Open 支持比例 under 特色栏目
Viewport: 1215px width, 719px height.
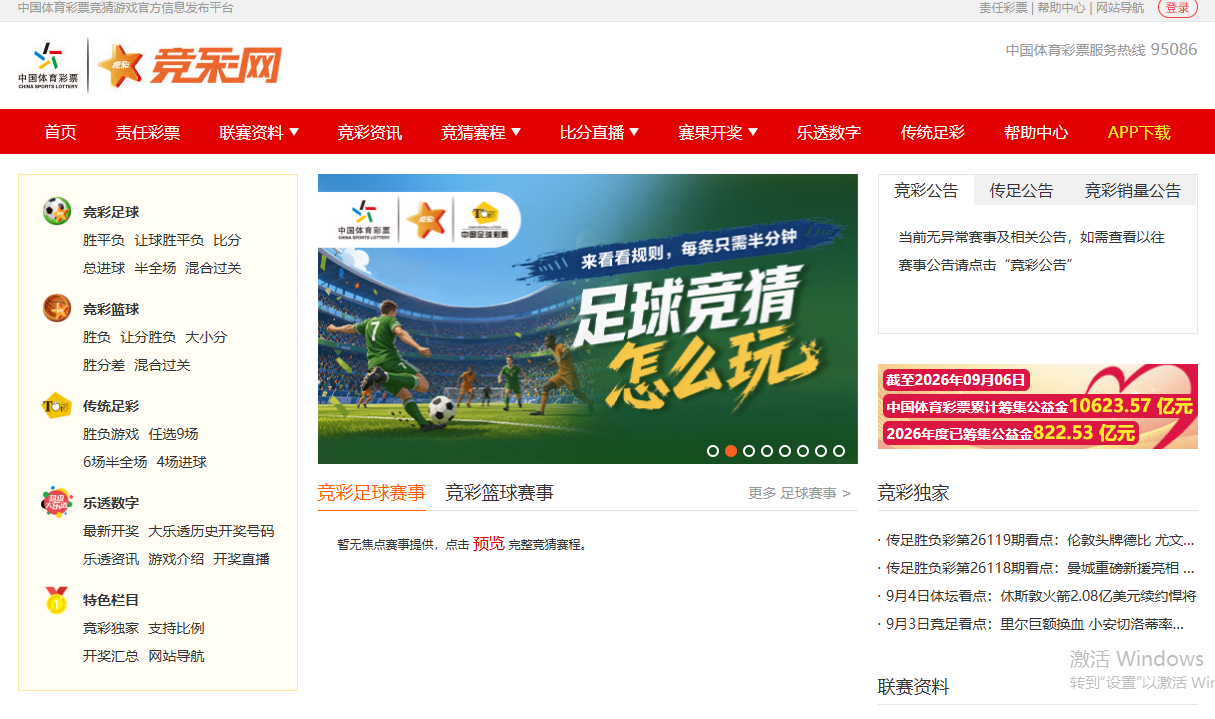click(176, 628)
